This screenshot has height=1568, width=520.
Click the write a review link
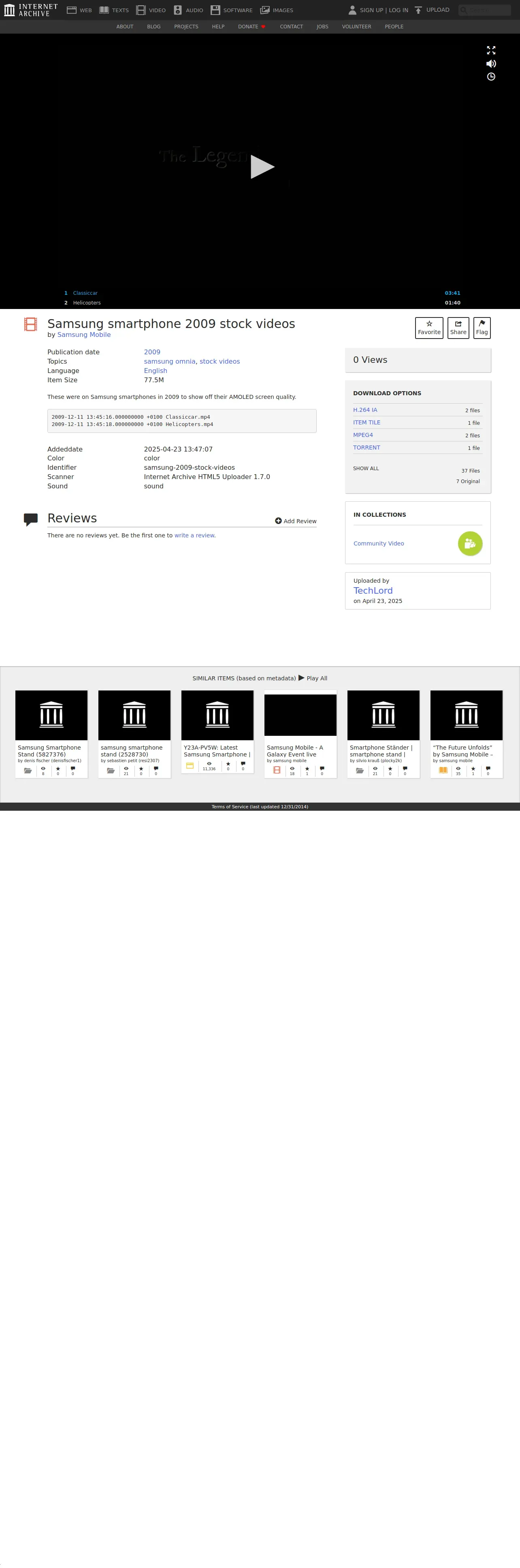click(x=194, y=536)
